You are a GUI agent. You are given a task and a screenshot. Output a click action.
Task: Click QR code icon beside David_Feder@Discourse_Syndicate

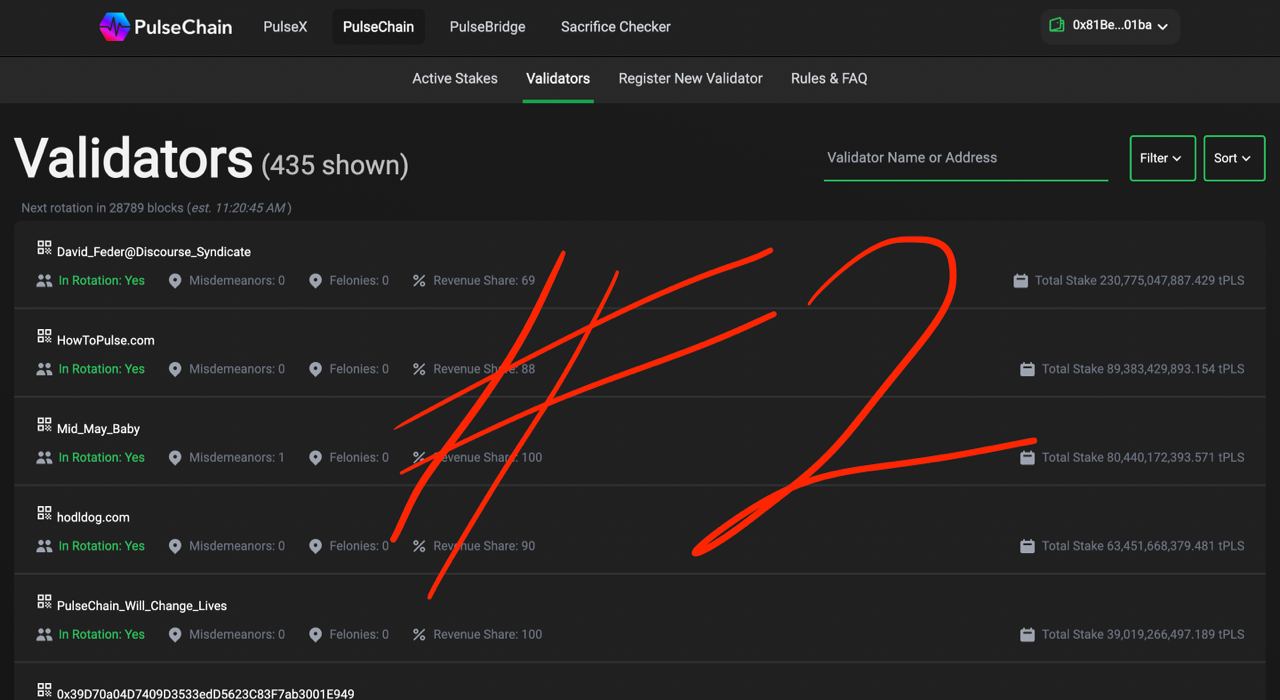pos(44,247)
